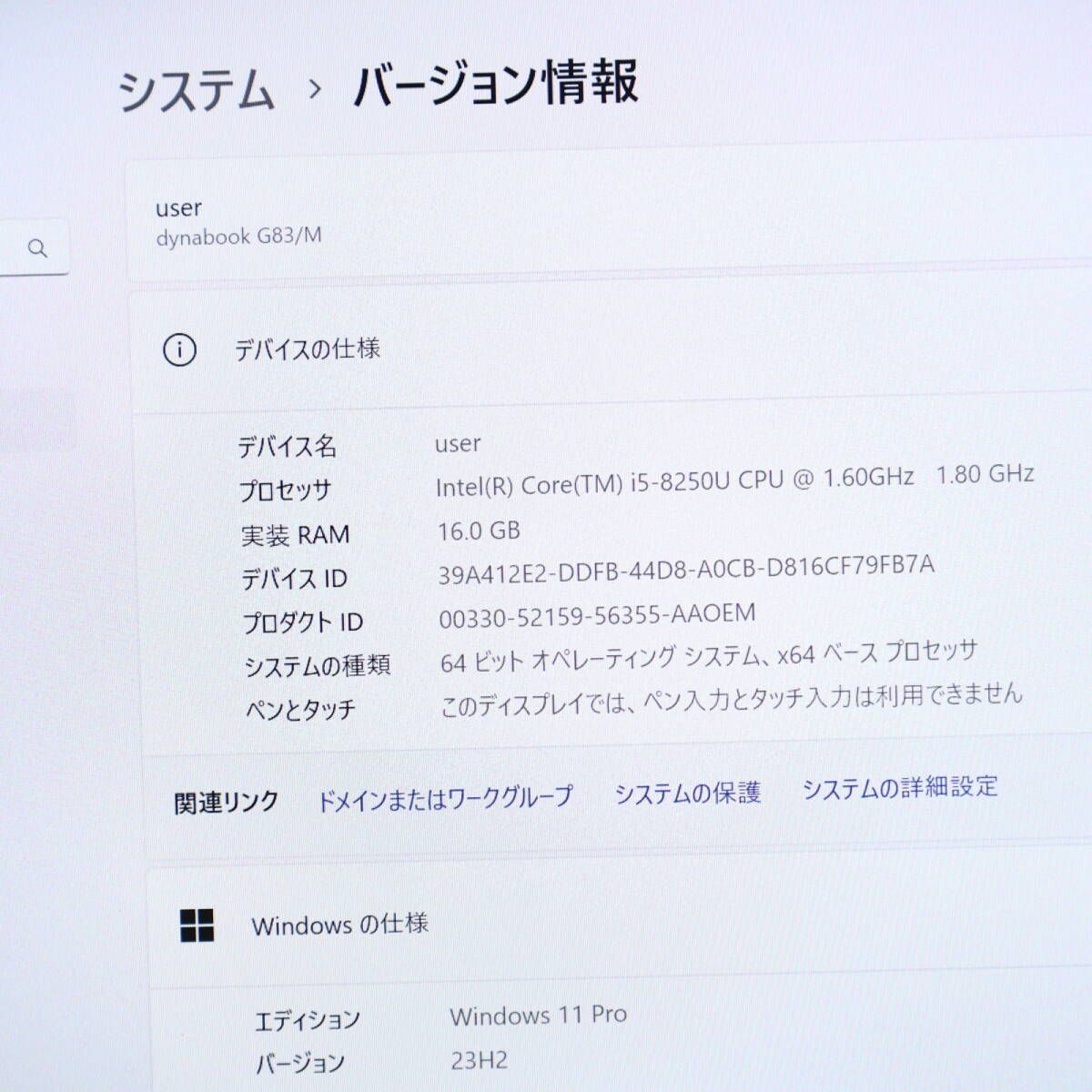
Task: Select the processor value Intel Core i5-8250U
Action: click(734, 480)
